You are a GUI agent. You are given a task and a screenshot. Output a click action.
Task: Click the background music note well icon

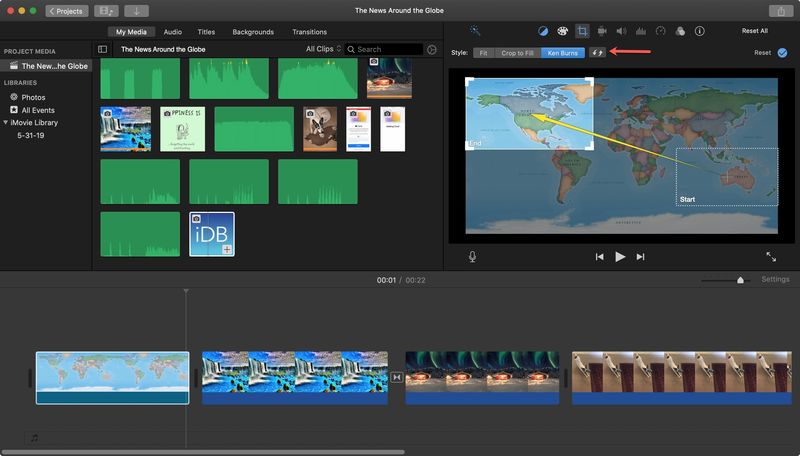coord(34,438)
